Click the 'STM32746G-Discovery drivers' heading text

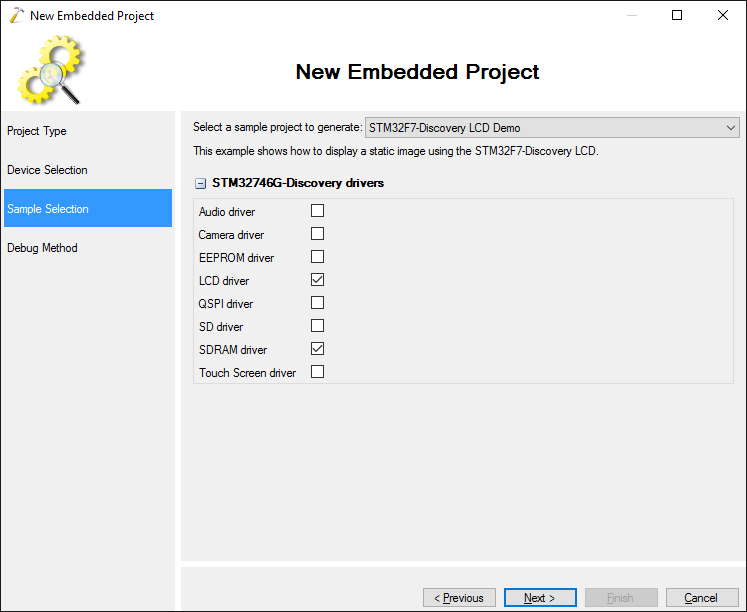298,183
